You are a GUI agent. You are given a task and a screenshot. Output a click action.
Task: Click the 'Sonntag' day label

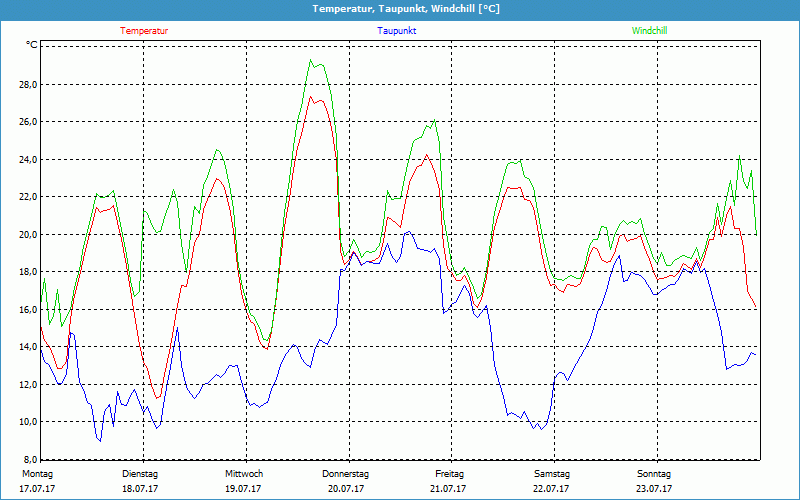coord(654,474)
